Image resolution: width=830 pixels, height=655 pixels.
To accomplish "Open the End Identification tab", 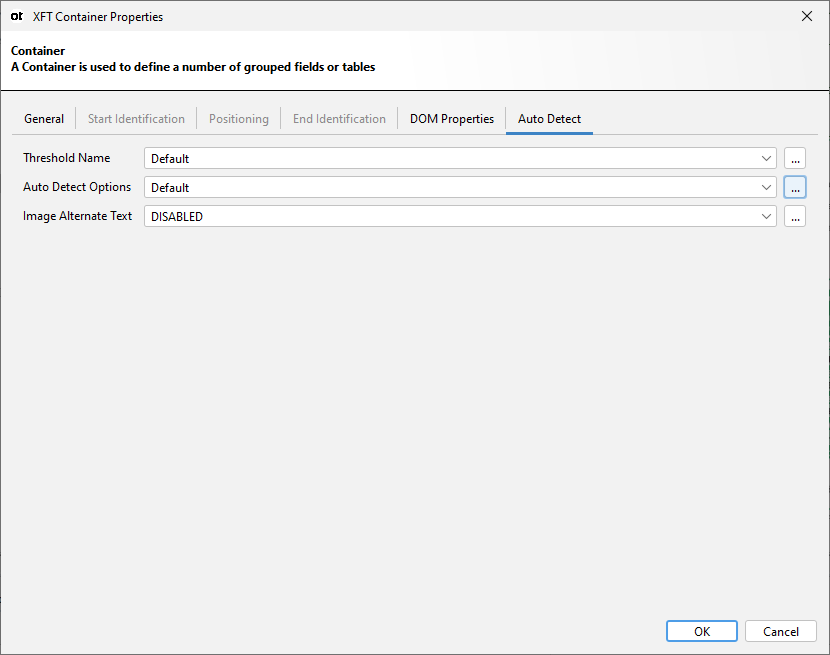I will click(x=339, y=118).
